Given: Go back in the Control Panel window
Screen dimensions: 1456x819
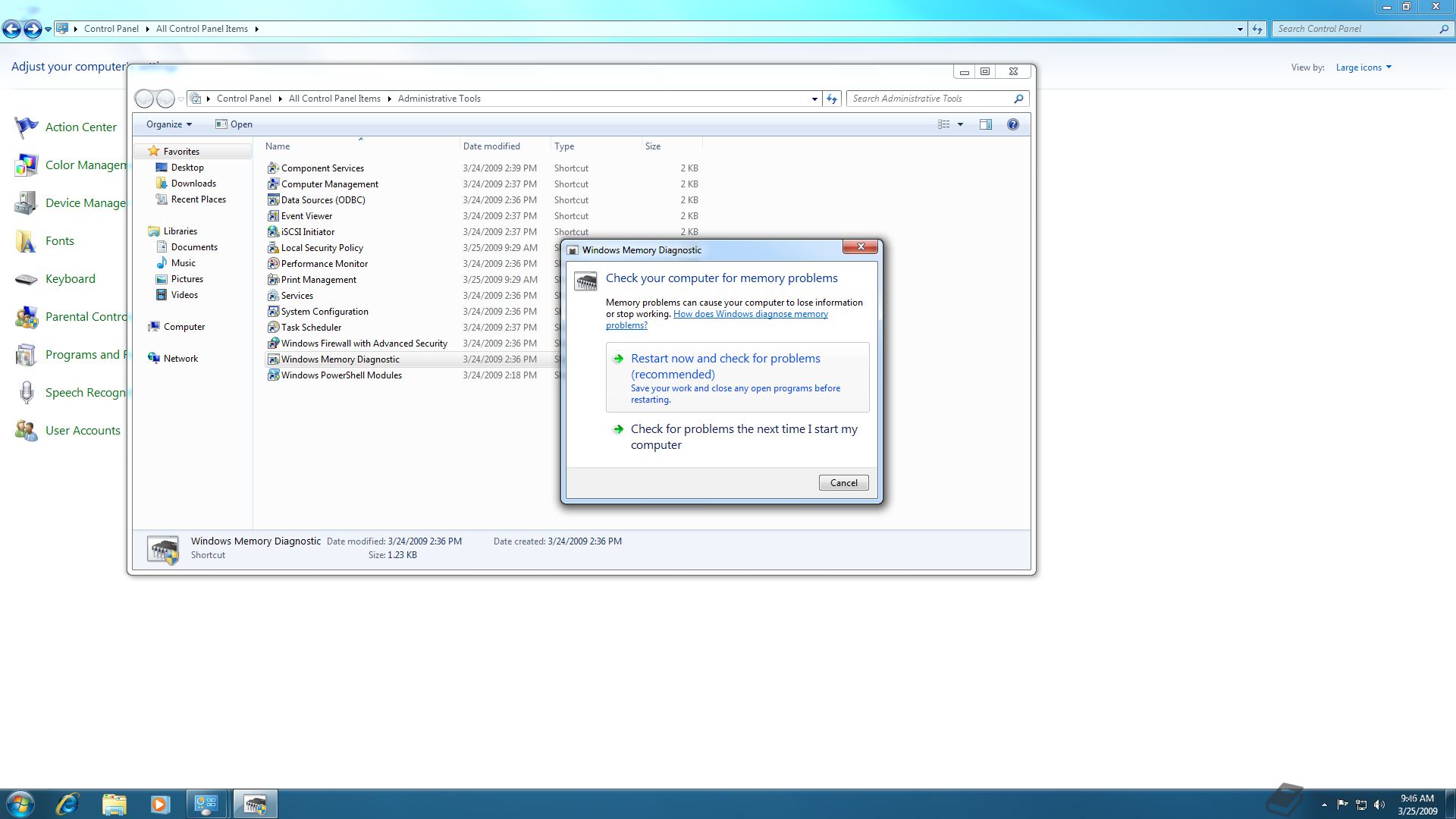Looking at the screenshot, I should coord(12,30).
